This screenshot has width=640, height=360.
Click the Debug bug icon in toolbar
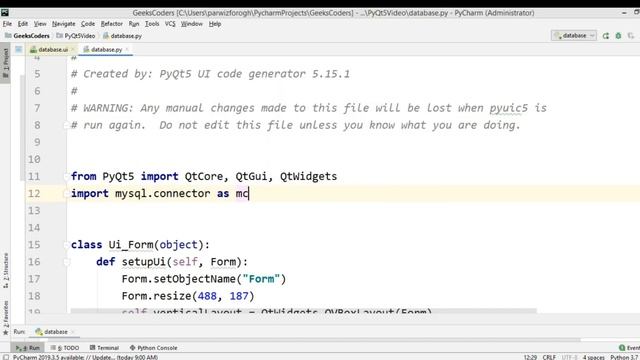tap(618, 36)
